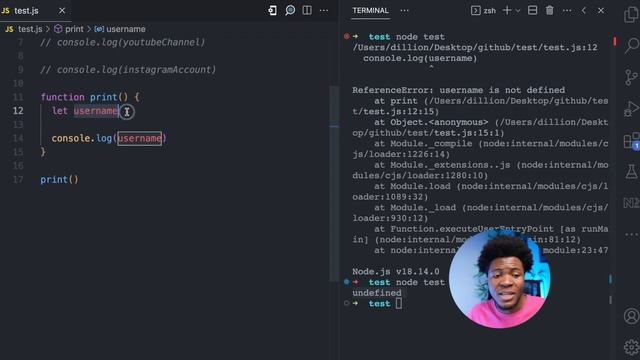Show additional activity bar views ellipsis

(x=631, y=234)
